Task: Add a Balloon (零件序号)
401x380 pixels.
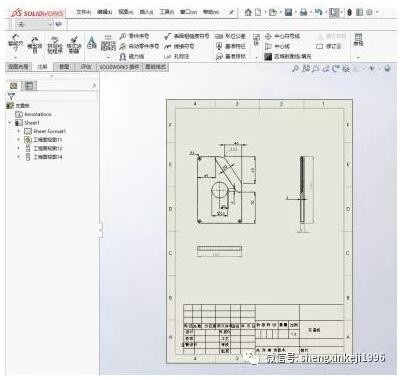Action: click(x=135, y=36)
